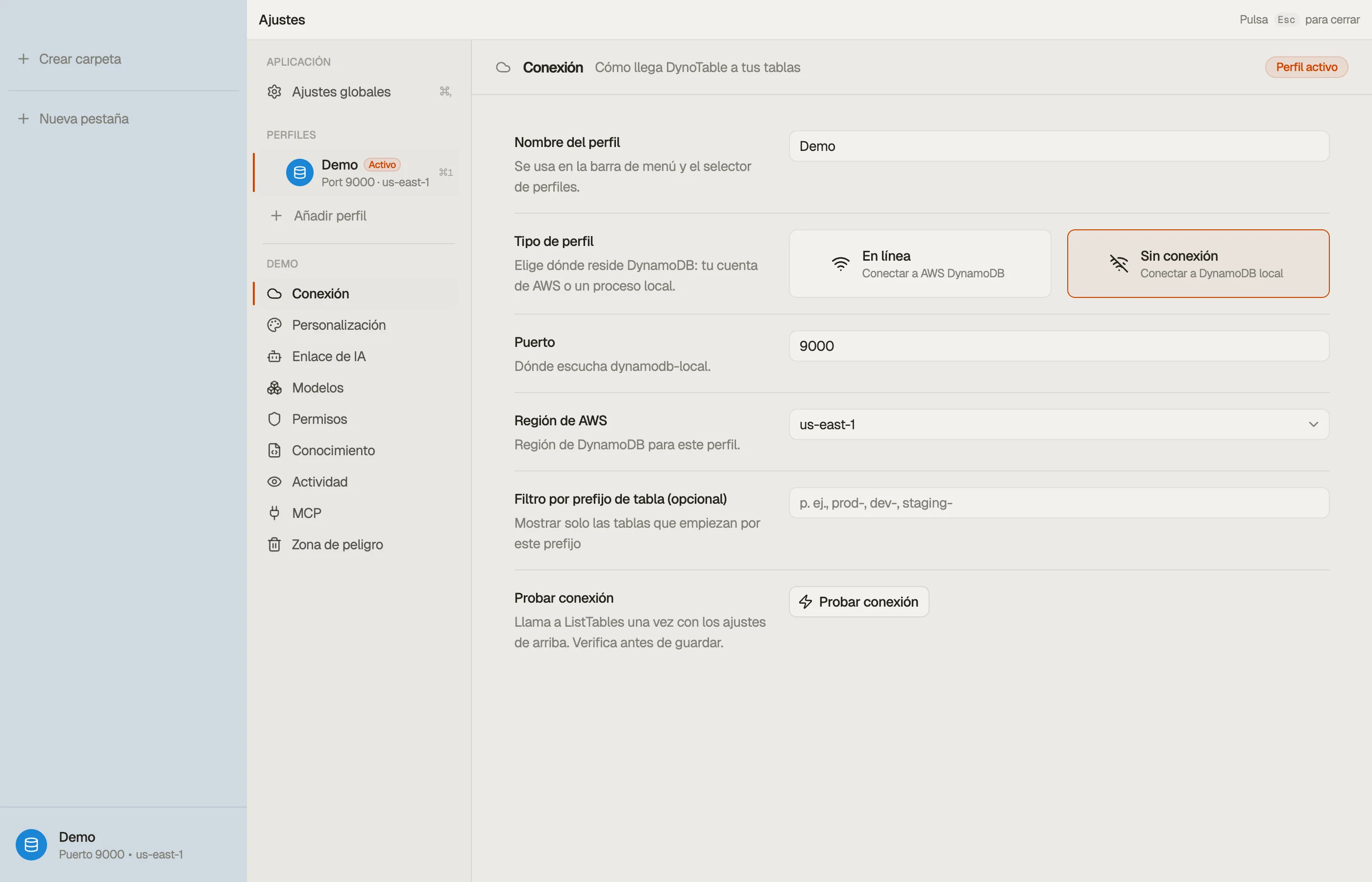Click the Perfil activo badge
The height and width of the screenshot is (882, 1372).
[x=1306, y=67]
